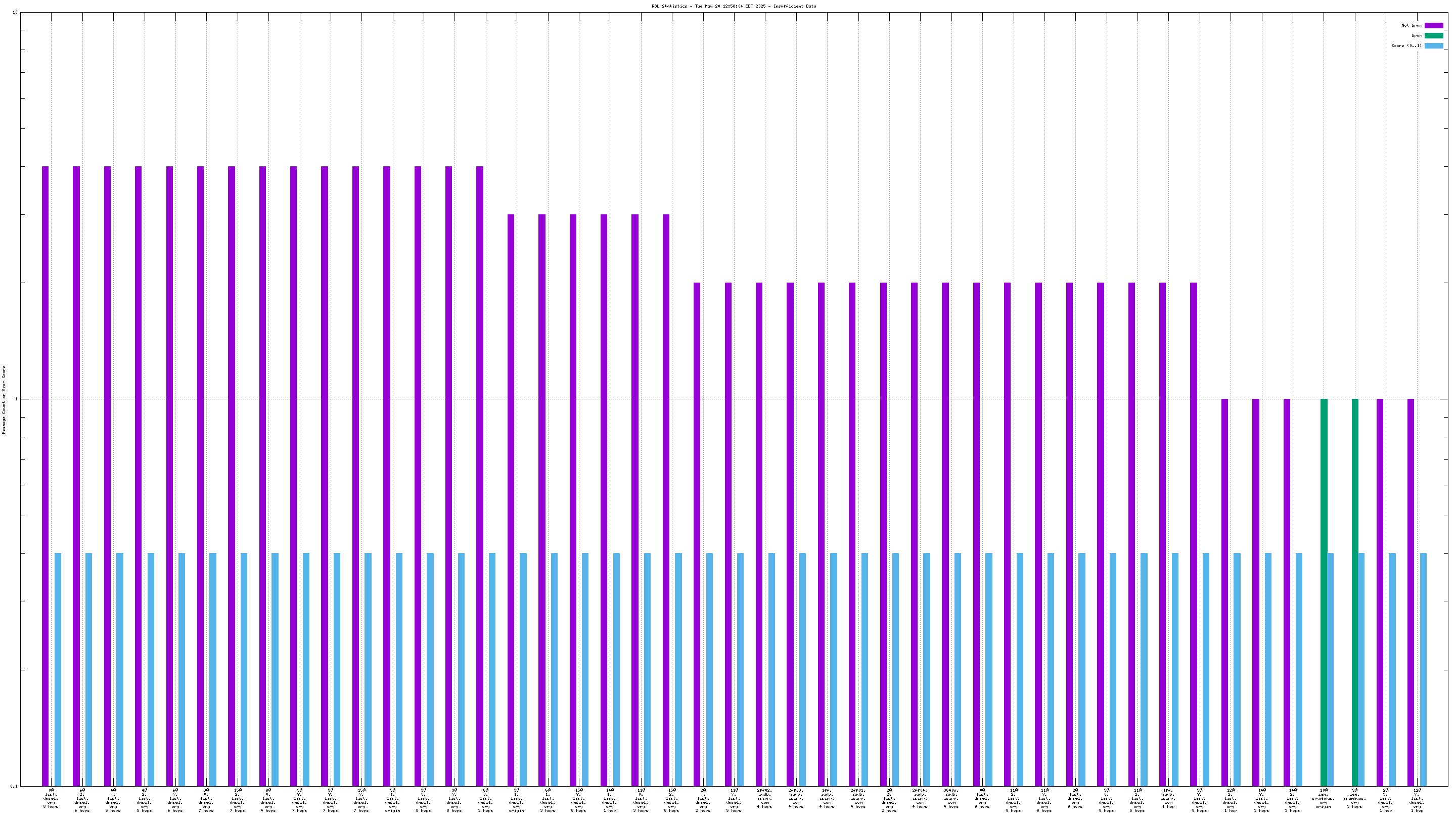Click the 3640a.iadb.isipp.com axis label
Screen dimensions: 1456x819
pos(951,800)
